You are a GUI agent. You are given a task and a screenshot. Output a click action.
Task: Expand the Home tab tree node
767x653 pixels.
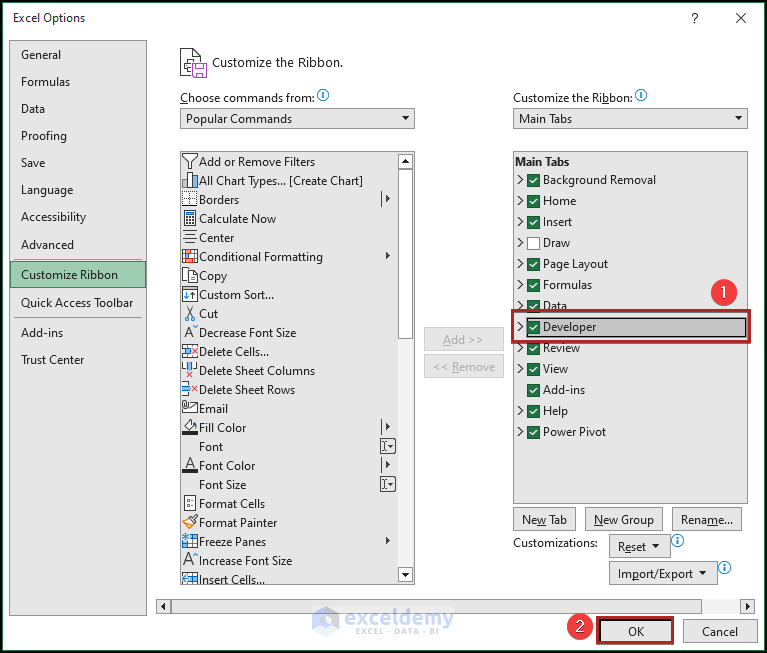tap(520, 201)
